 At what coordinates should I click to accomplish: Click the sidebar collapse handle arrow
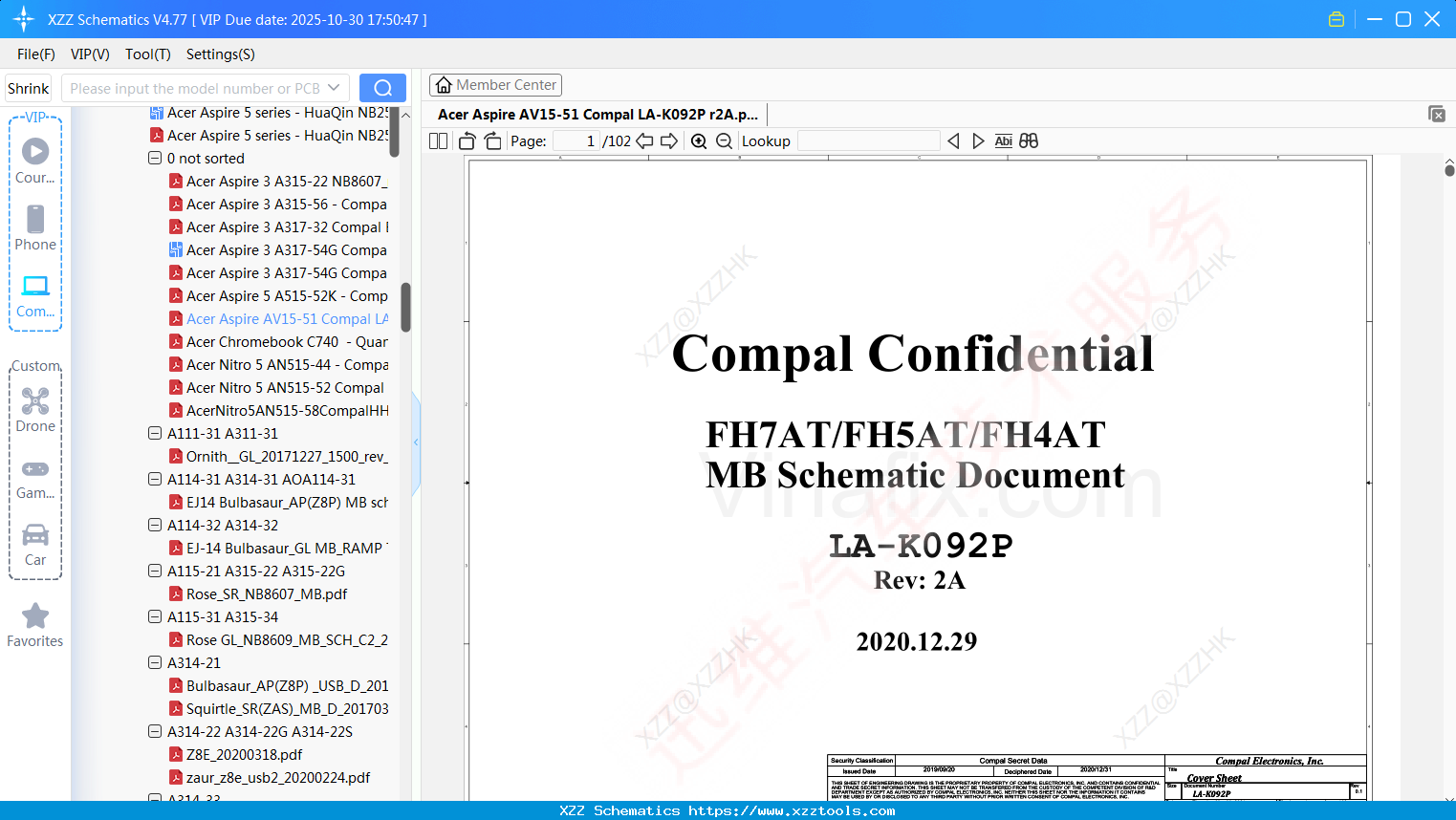pos(416,442)
